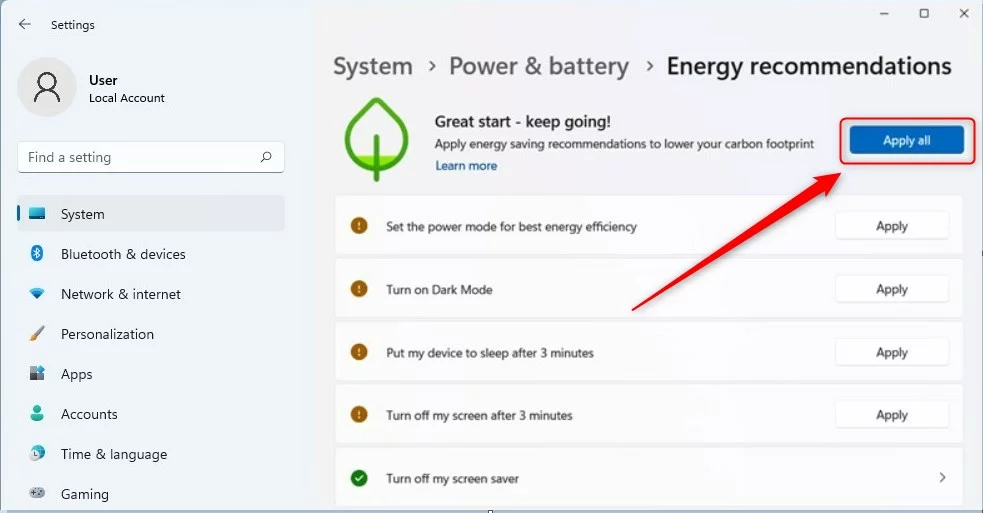Click the Personalization paintbrush icon
983x513 pixels.
37,334
